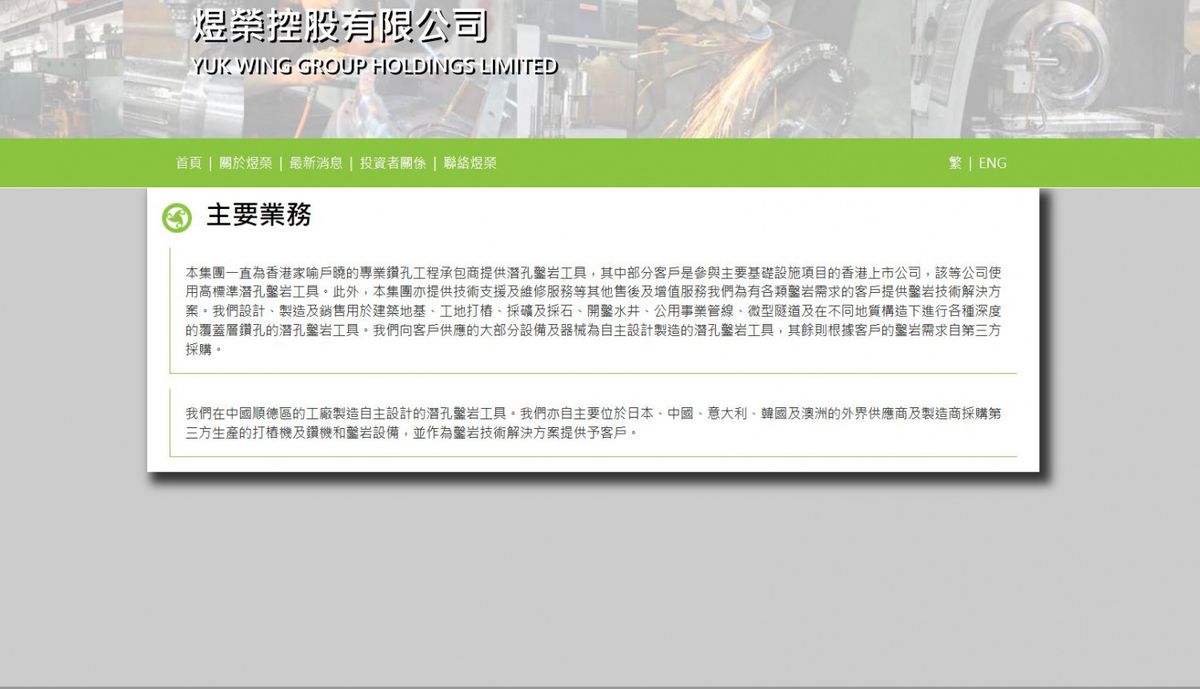Click the 主要業務 heading text
1200x689 pixels.
pyautogui.click(x=259, y=216)
